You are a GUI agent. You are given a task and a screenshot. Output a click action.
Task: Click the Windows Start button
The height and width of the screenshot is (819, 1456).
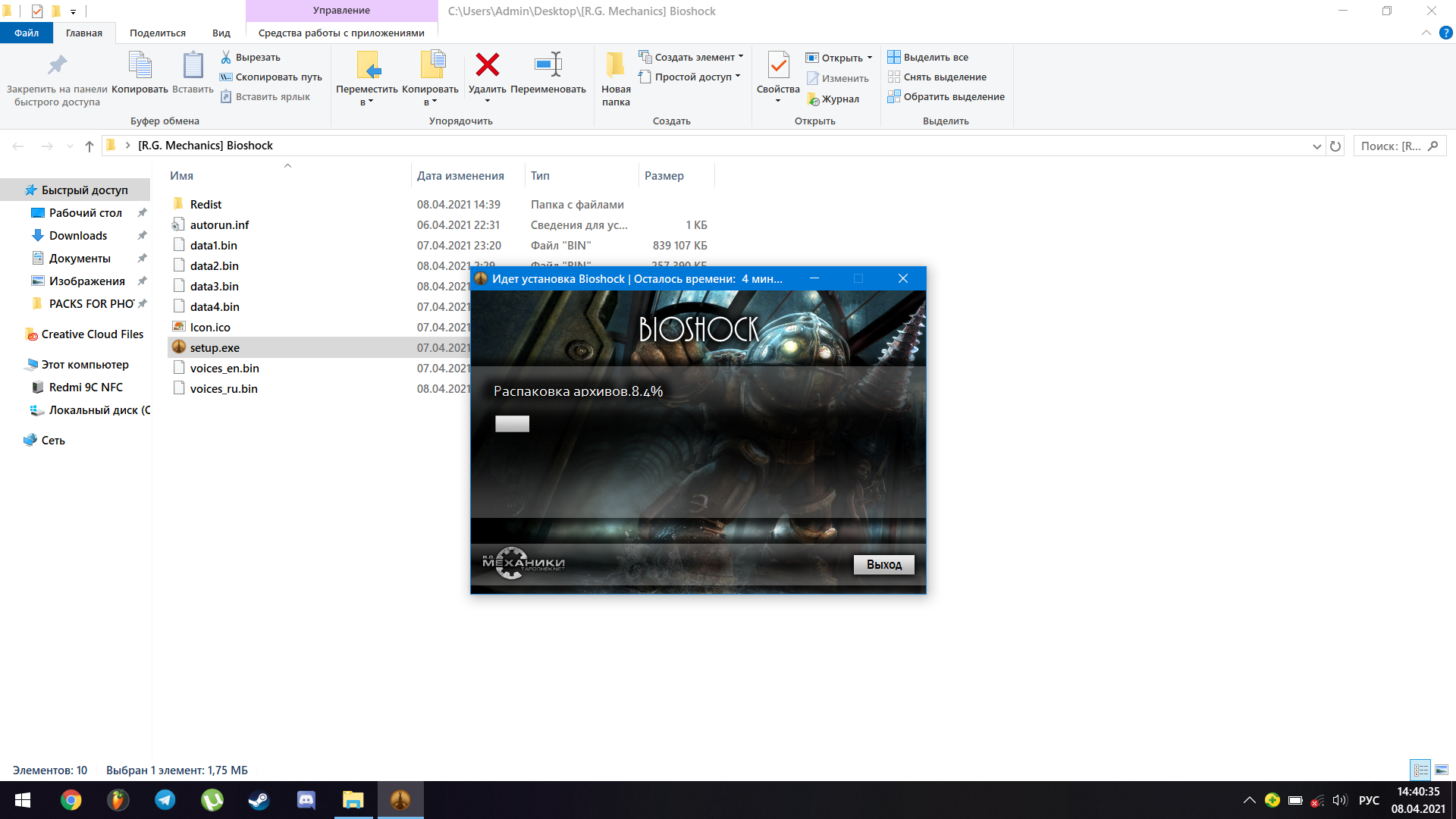click(23, 800)
